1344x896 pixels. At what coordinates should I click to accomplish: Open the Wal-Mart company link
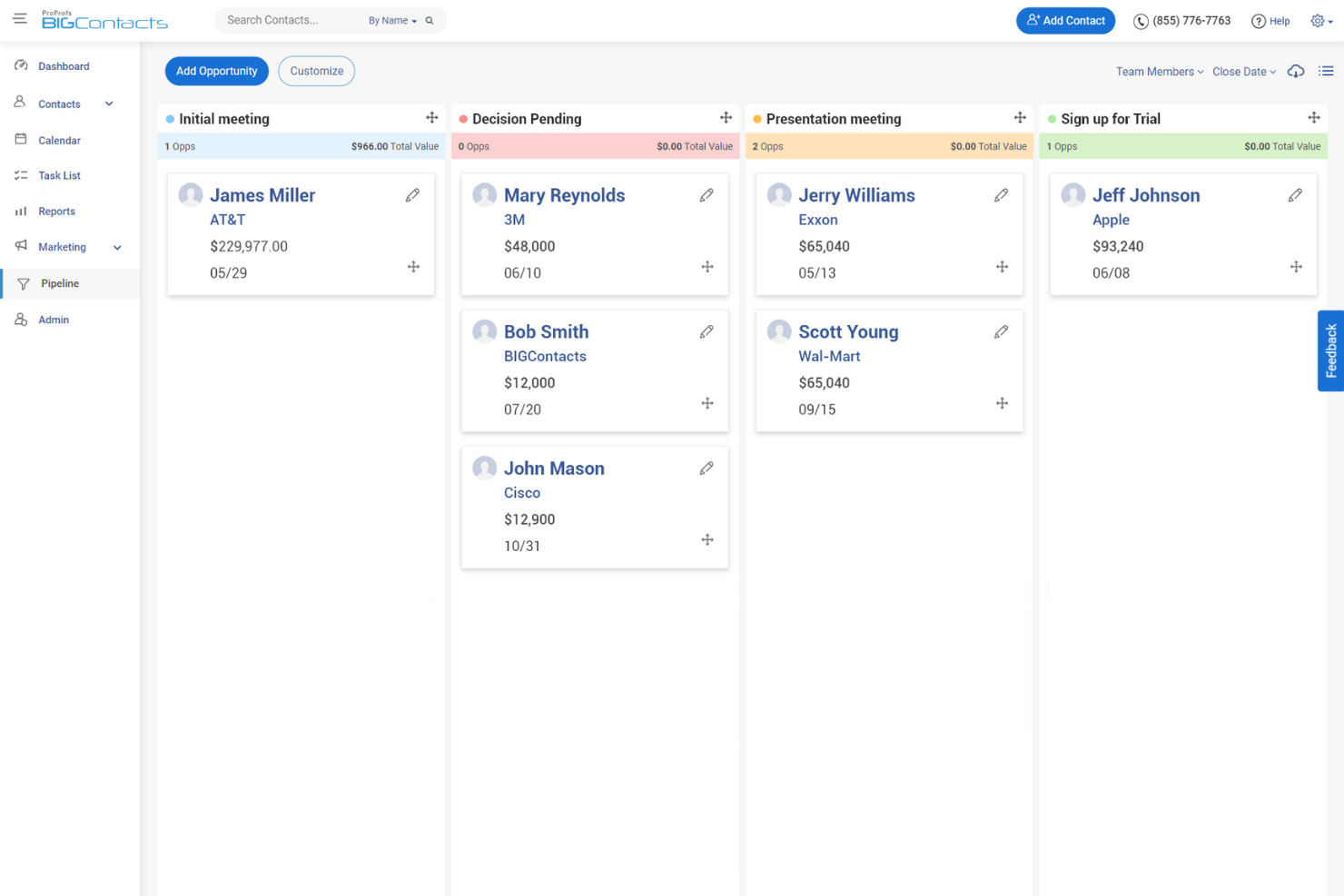(829, 357)
